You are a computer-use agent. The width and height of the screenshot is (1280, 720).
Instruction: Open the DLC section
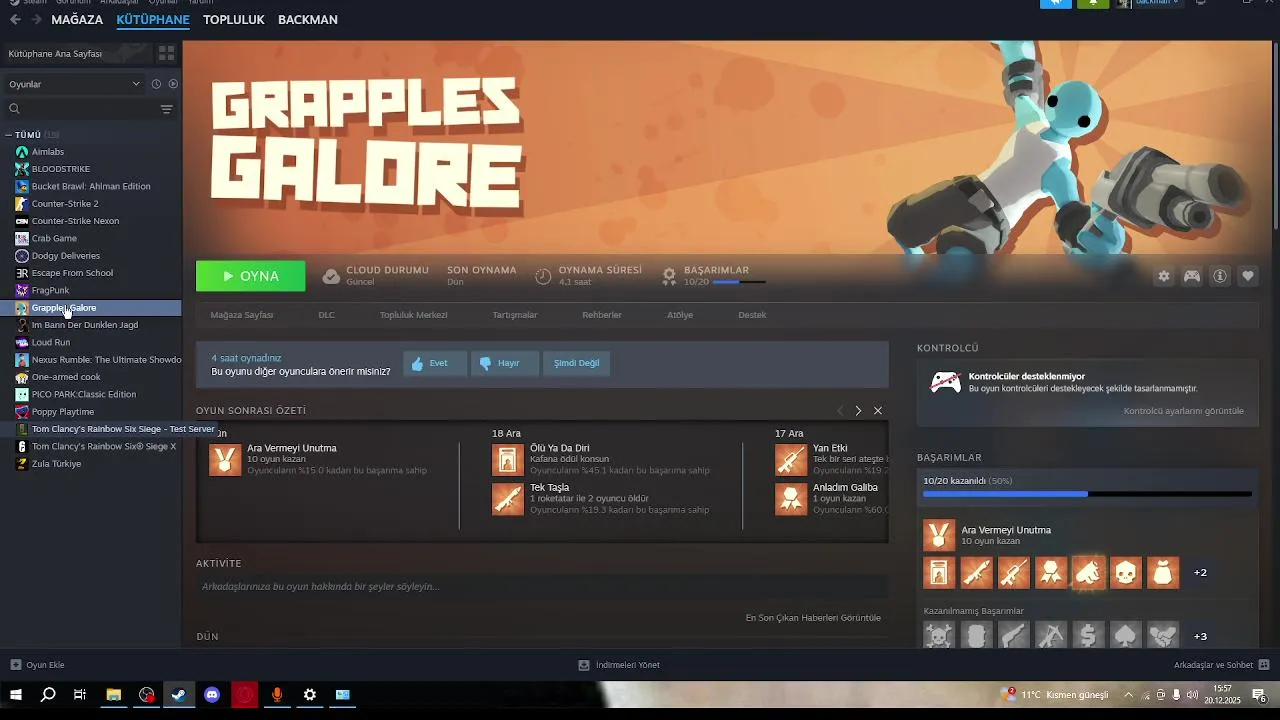click(327, 315)
